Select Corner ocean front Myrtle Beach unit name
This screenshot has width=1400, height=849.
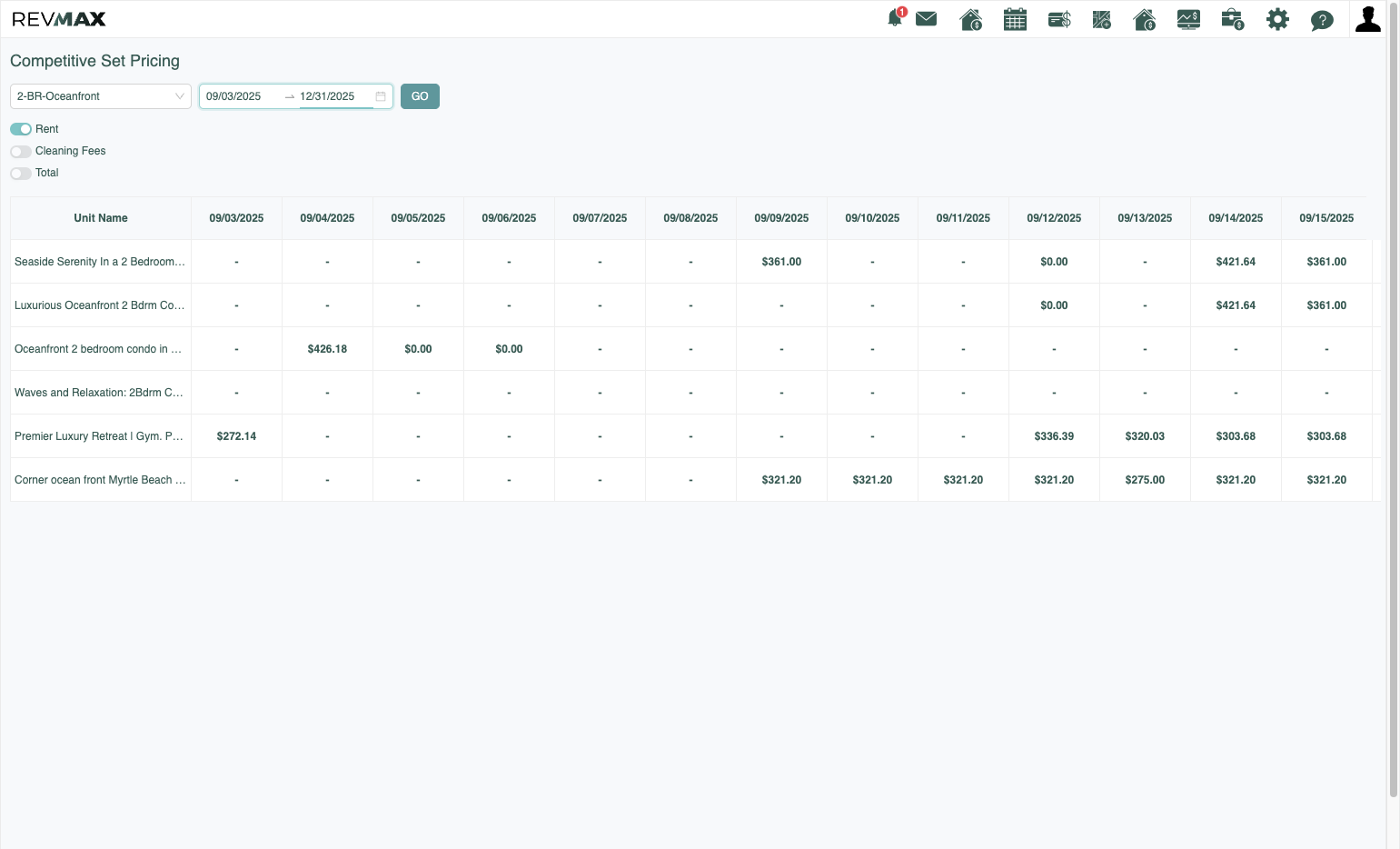(x=100, y=480)
